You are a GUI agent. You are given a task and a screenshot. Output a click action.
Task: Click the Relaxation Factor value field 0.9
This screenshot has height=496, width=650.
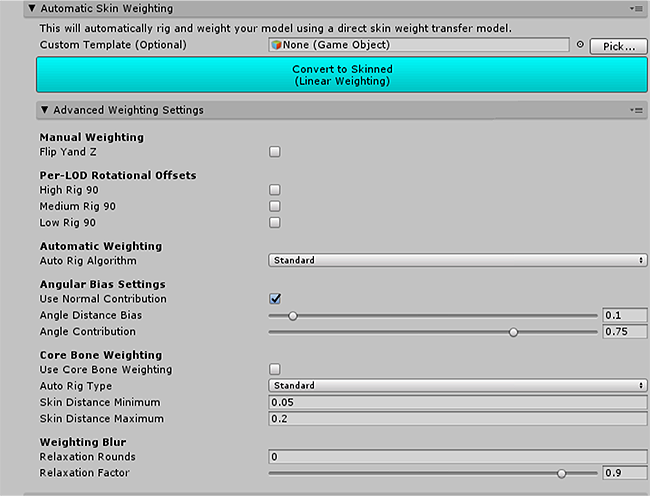pos(625,473)
